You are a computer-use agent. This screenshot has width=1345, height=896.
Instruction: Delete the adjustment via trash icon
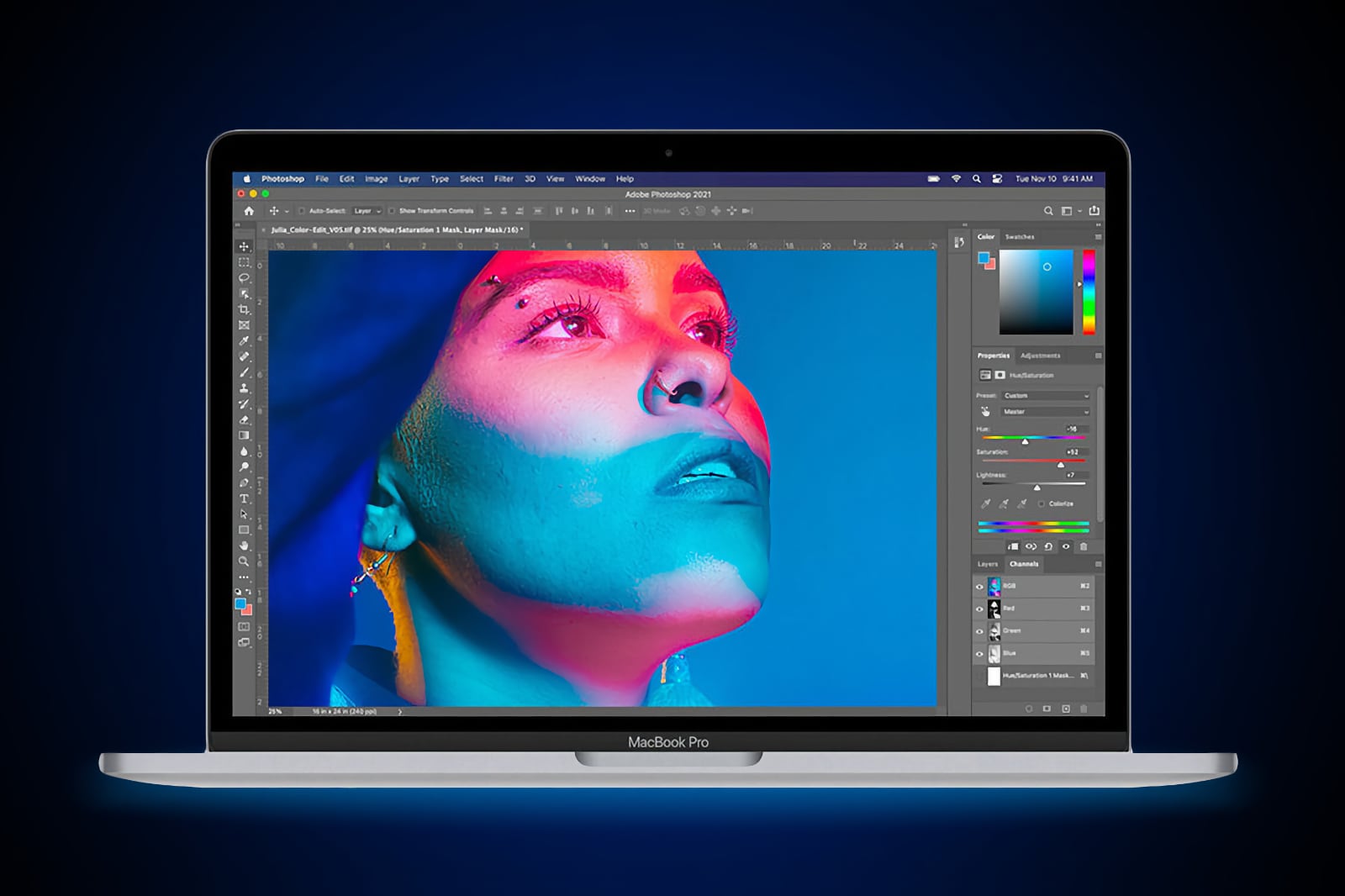(x=1084, y=546)
